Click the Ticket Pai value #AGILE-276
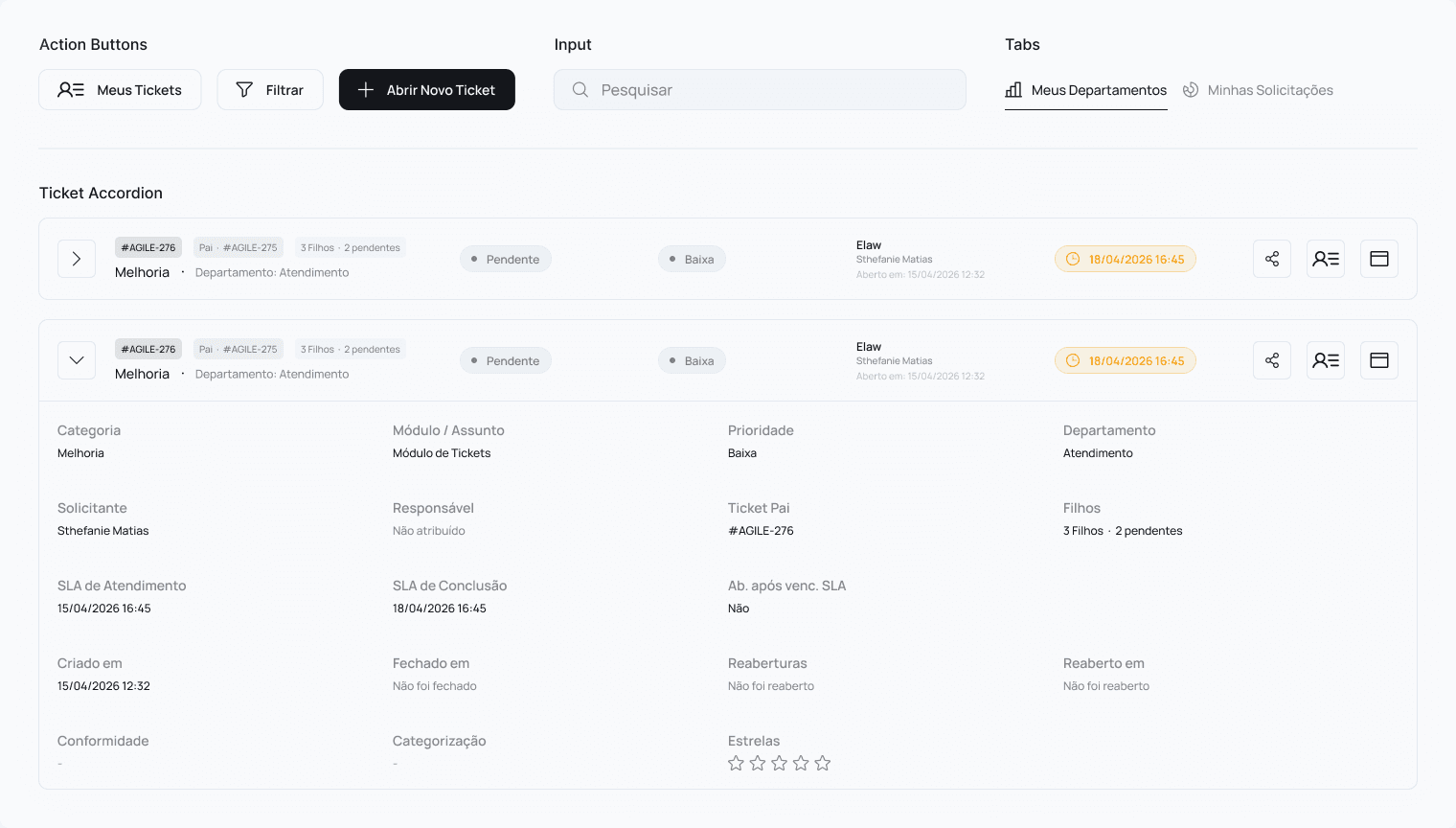This screenshot has height=828, width=1456. tap(761, 531)
